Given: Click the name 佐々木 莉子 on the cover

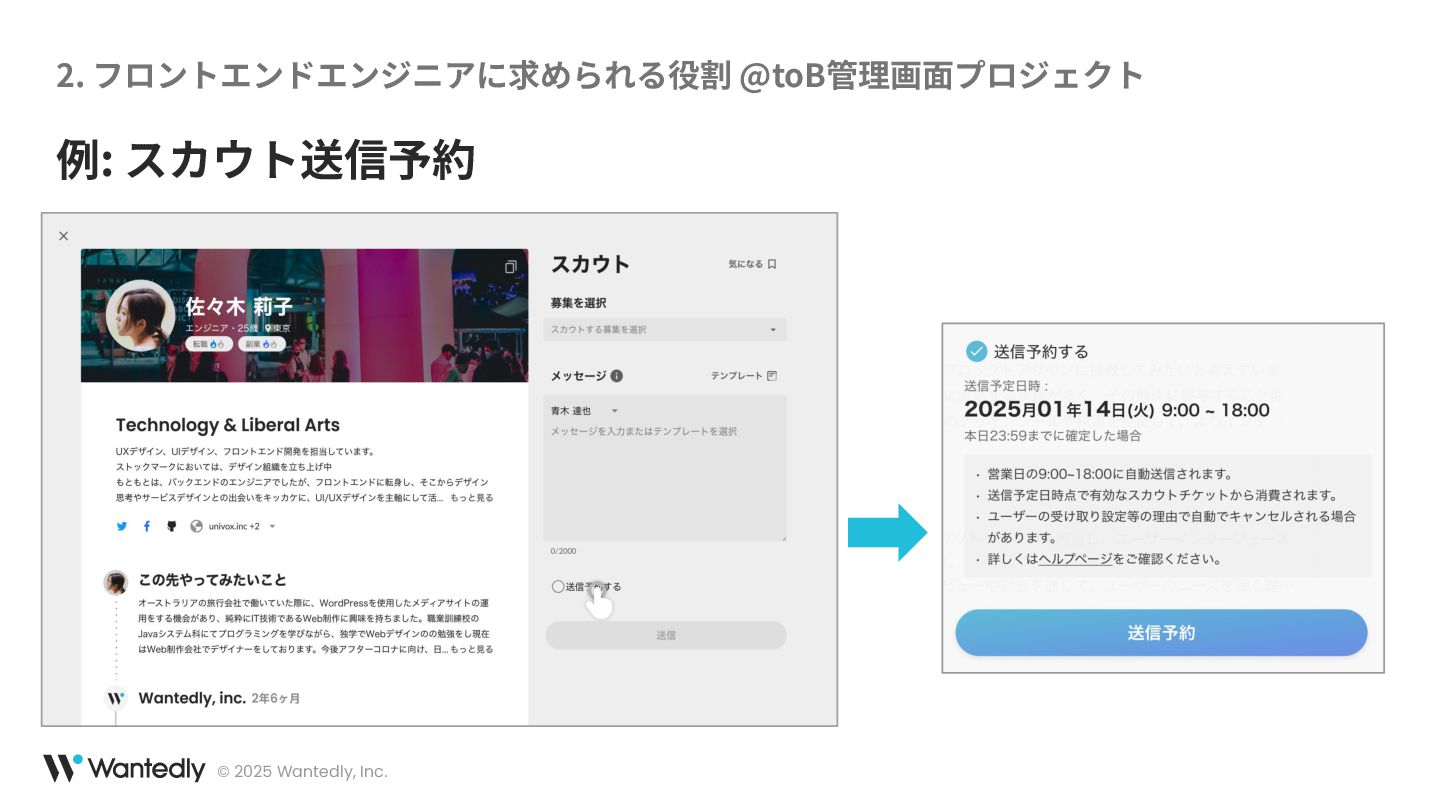Looking at the screenshot, I should (239, 306).
